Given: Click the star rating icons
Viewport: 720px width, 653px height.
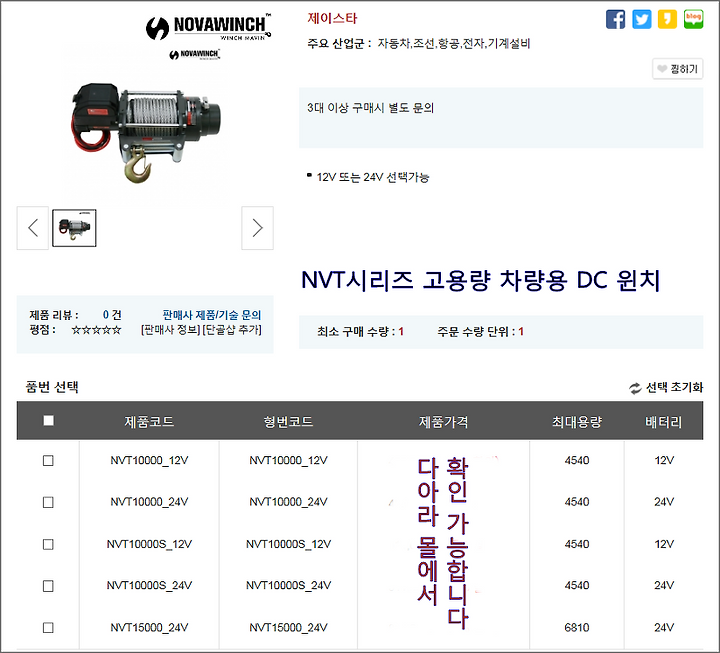Looking at the screenshot, I should (x=96, y=330).
